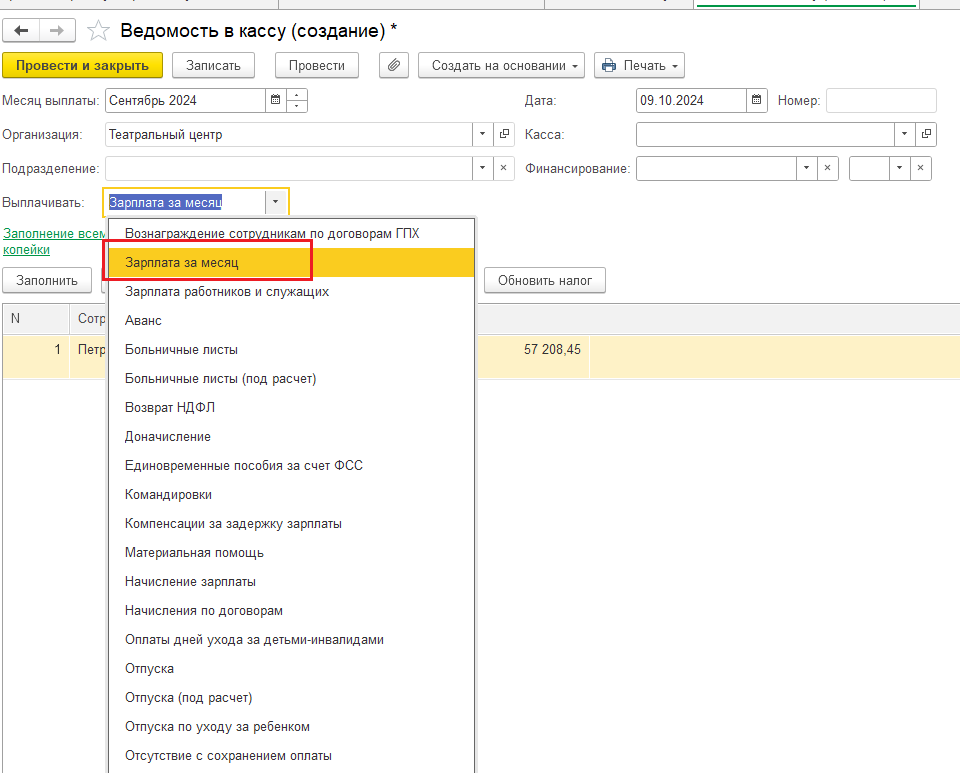The height and width of the screenshot is (773, 960).
Task: Click the Организация field Театральный центр
Action: (x=288, y=134)
